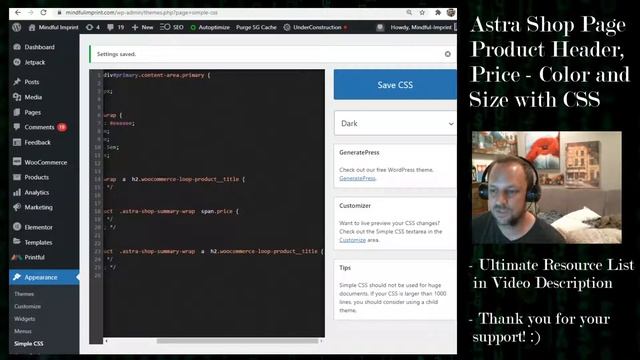
Task: Go to Posts in the sidebar
Action: [x=31, y=82]
